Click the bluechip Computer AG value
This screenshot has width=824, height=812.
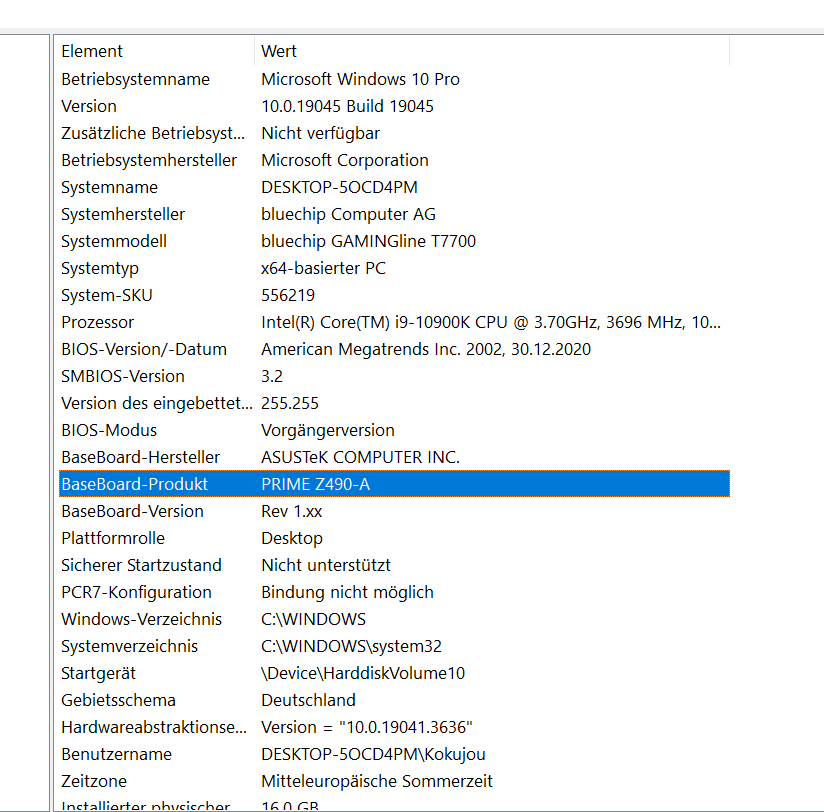[348, 214]
